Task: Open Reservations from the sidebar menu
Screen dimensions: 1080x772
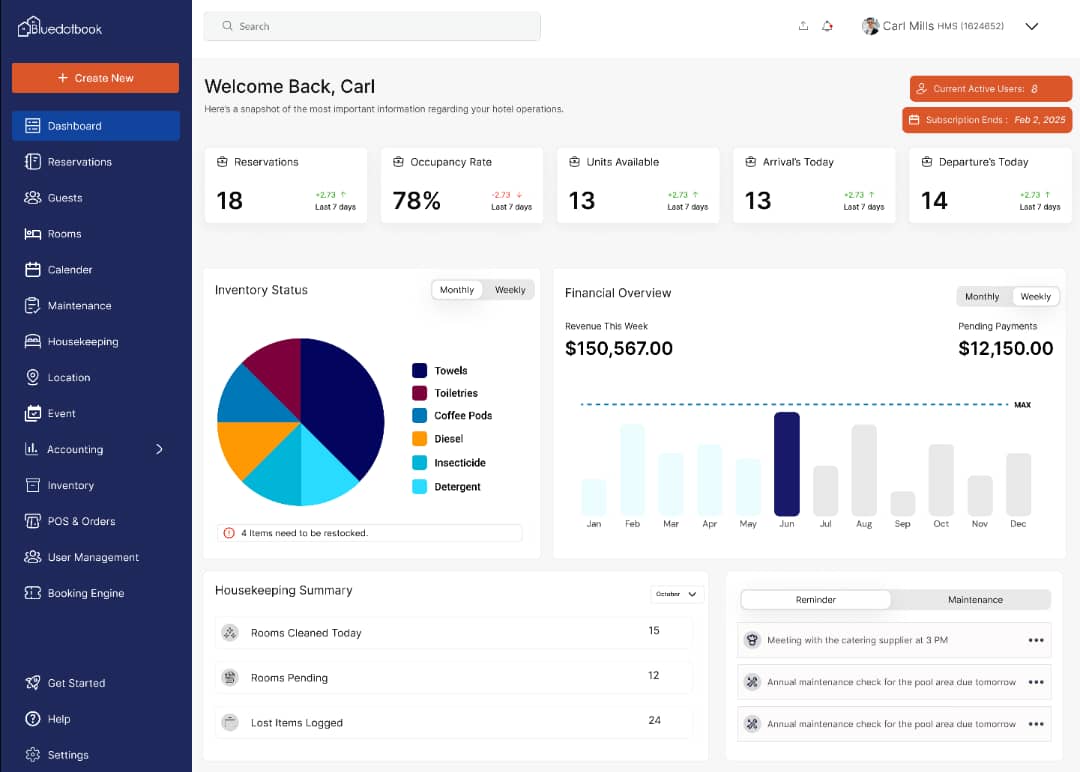Action: click(80, 162)
